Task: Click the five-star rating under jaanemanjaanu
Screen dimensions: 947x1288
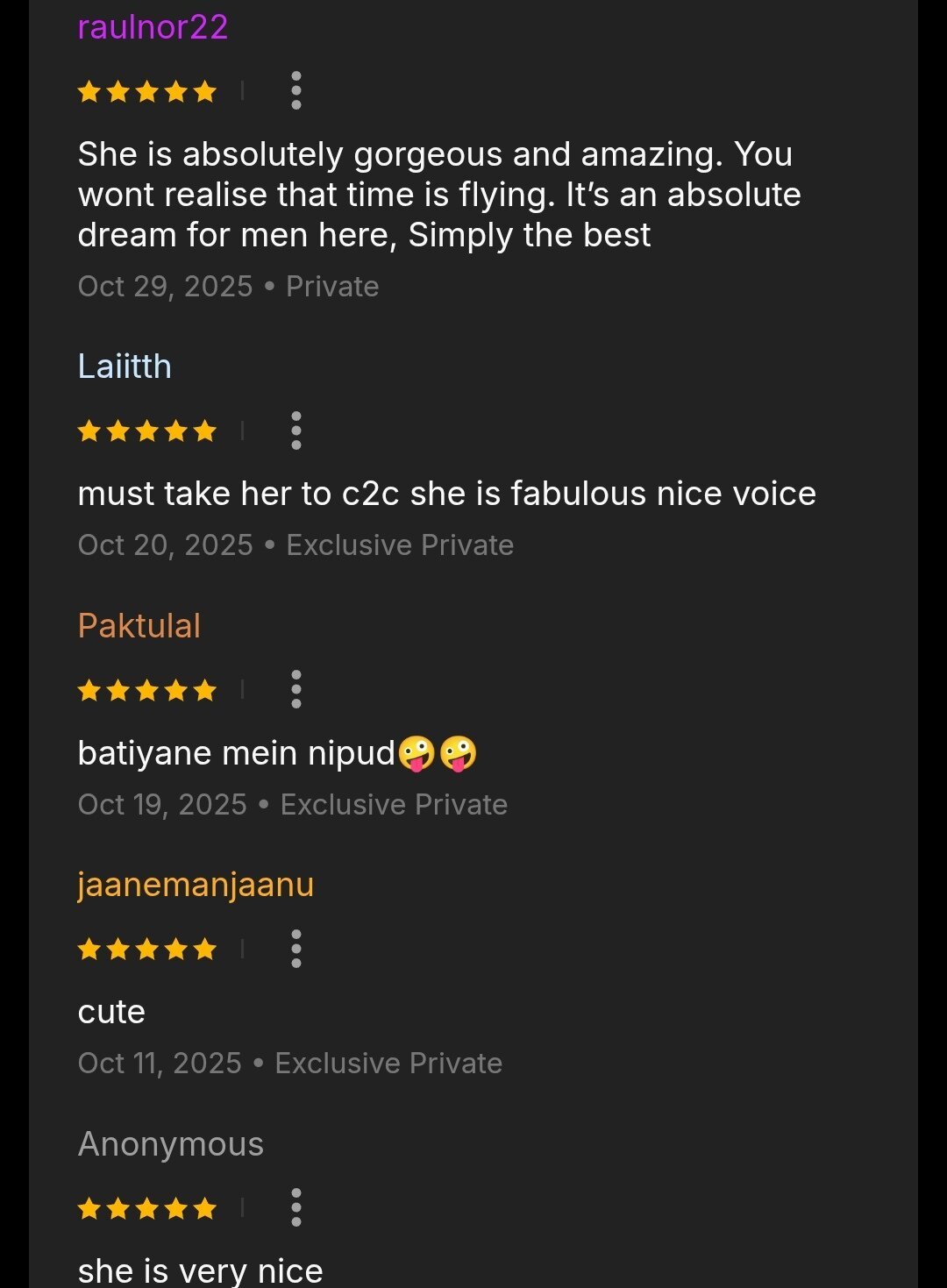Action: pyautogui.click(x=146, y=949)
